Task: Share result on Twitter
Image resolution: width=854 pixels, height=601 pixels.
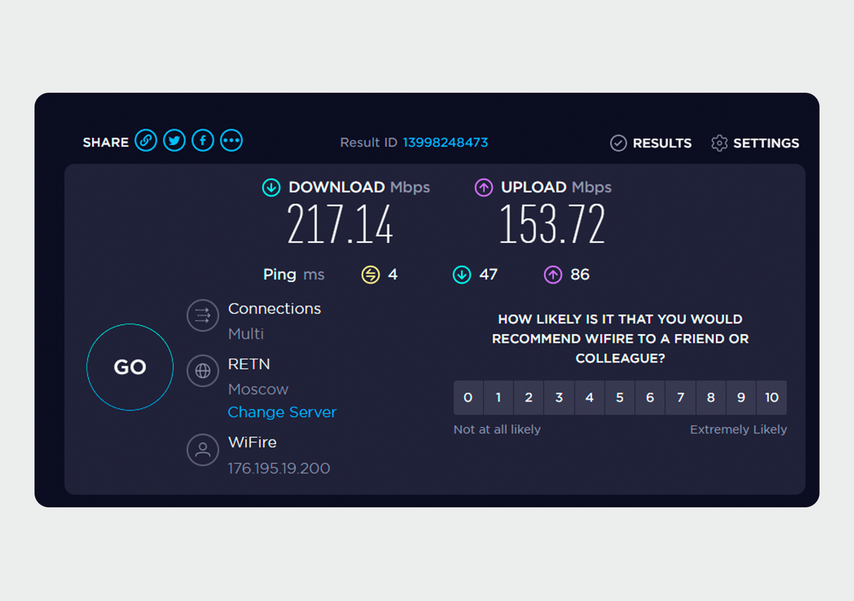Action: pos(174,141)
